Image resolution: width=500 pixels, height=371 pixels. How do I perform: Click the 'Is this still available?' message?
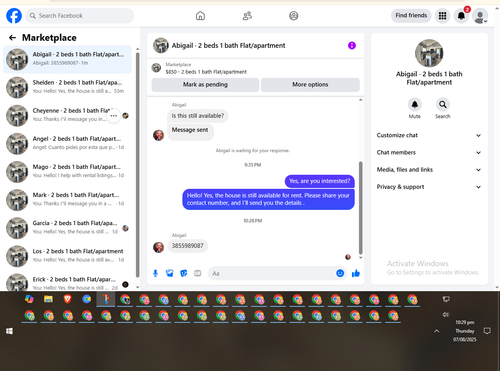coord(198,116)
